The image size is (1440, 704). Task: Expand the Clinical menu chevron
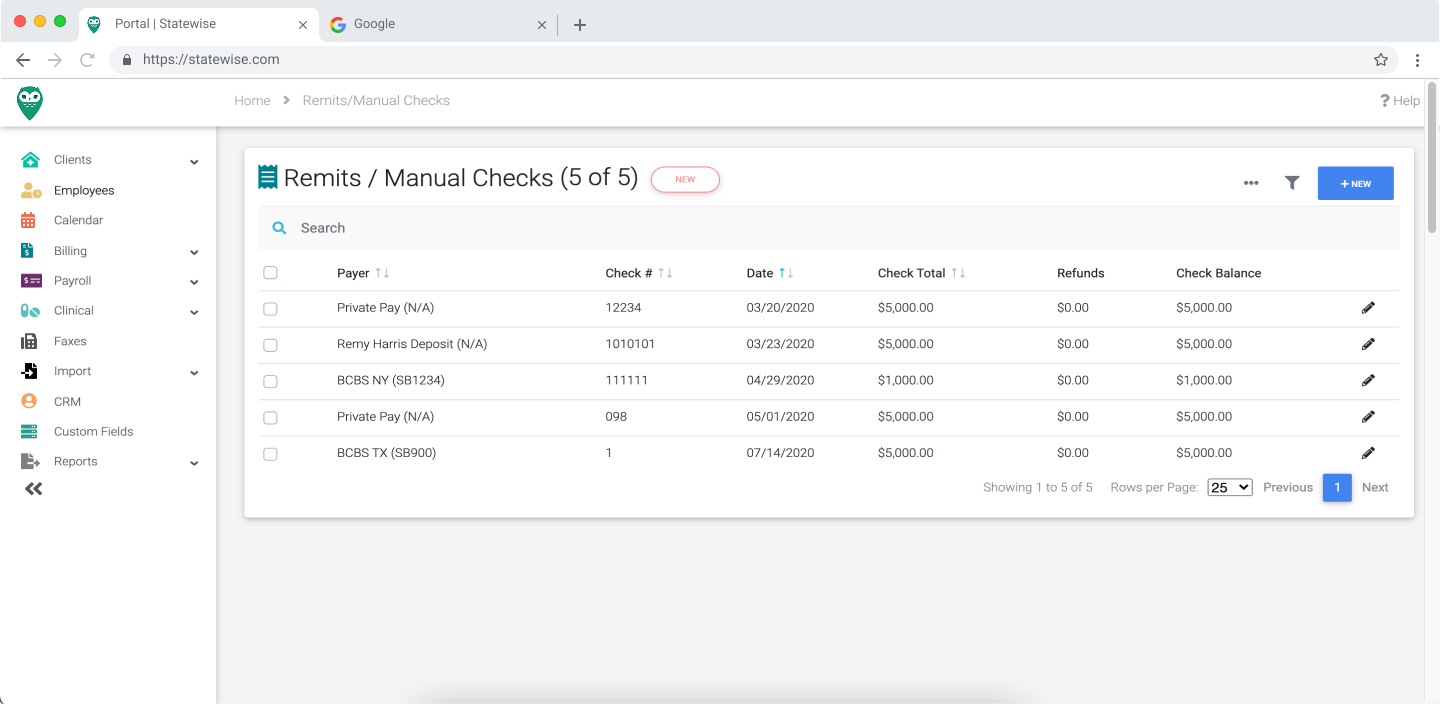click(x=194, y=313)
